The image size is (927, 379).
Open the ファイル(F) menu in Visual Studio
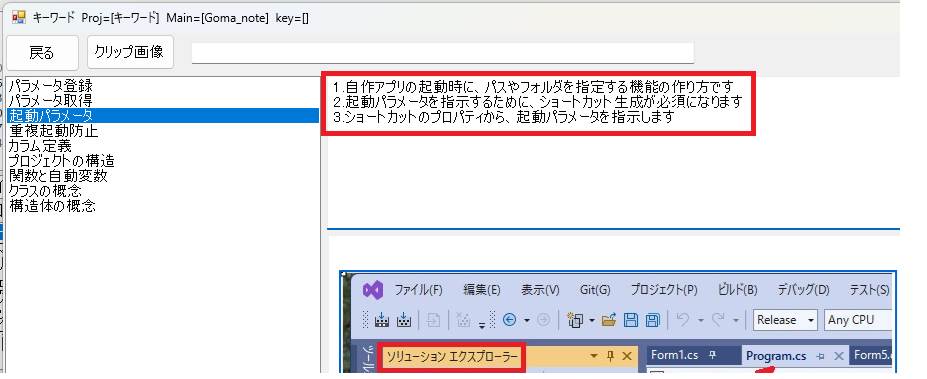click(x=418, y=290)
